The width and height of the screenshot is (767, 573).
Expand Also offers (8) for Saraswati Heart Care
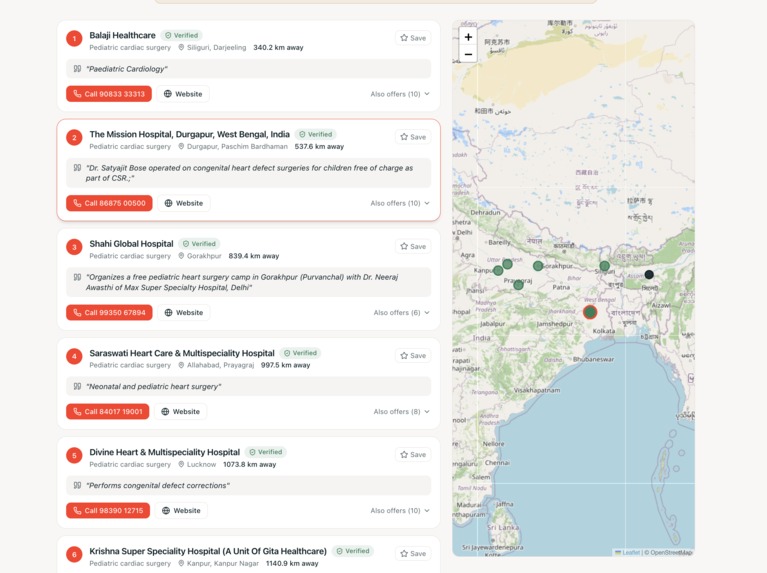tap(401, 412)
